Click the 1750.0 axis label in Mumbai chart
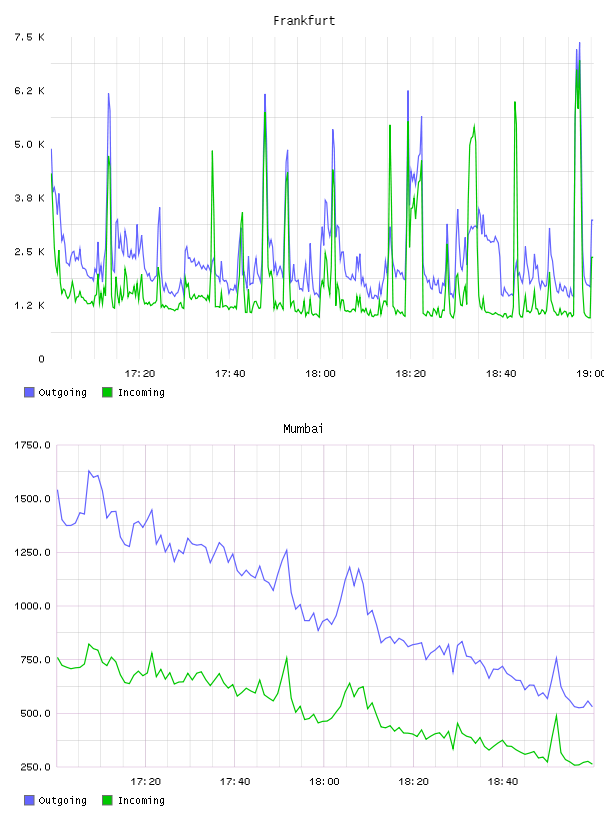The image size is (608, 816). point(32,445)
